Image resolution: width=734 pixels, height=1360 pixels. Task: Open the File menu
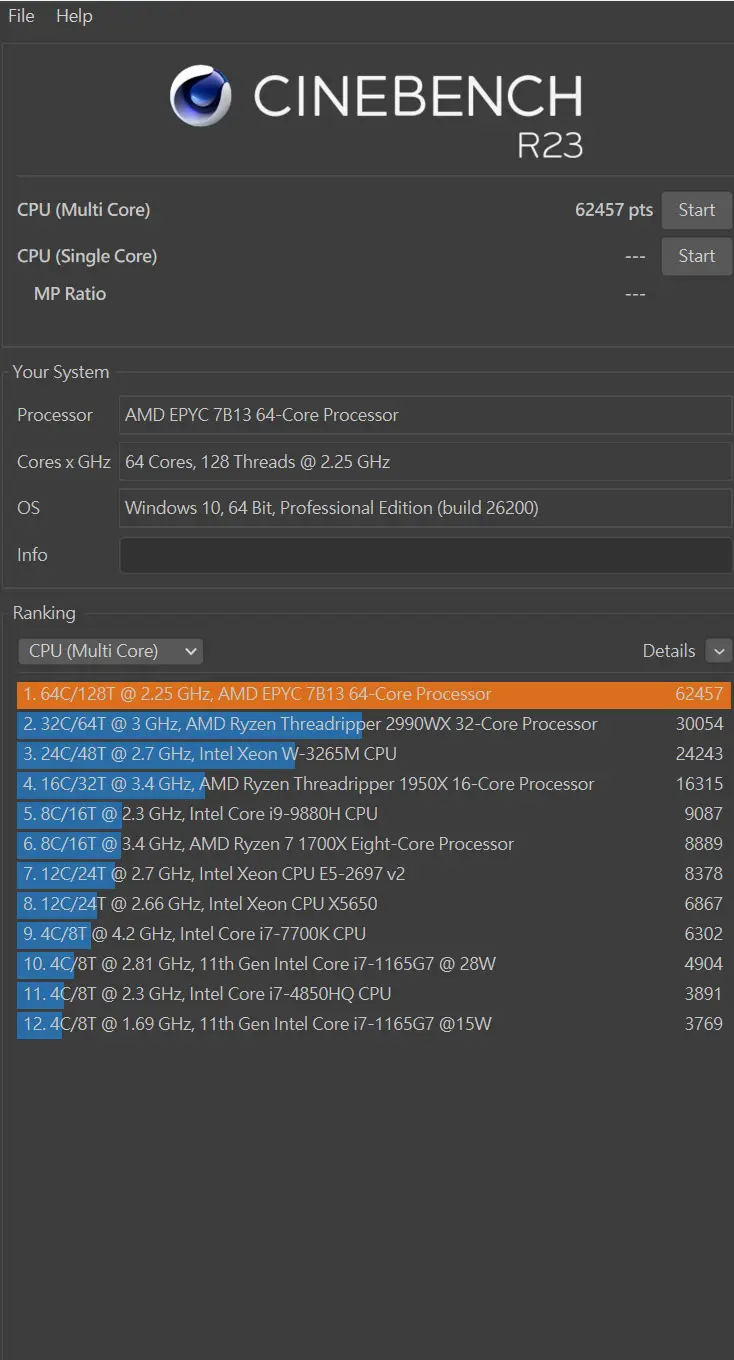click(21, 16)
